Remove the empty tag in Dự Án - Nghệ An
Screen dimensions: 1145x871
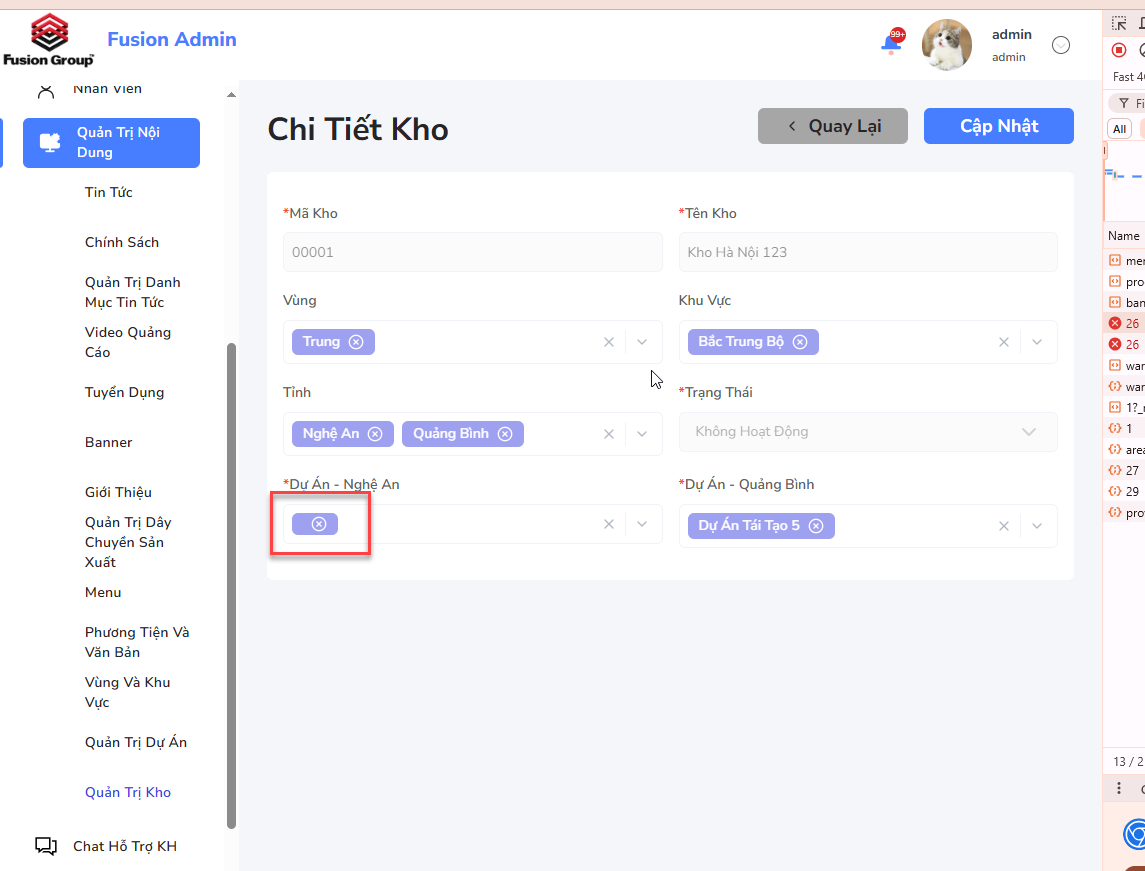tap(319, 523)
